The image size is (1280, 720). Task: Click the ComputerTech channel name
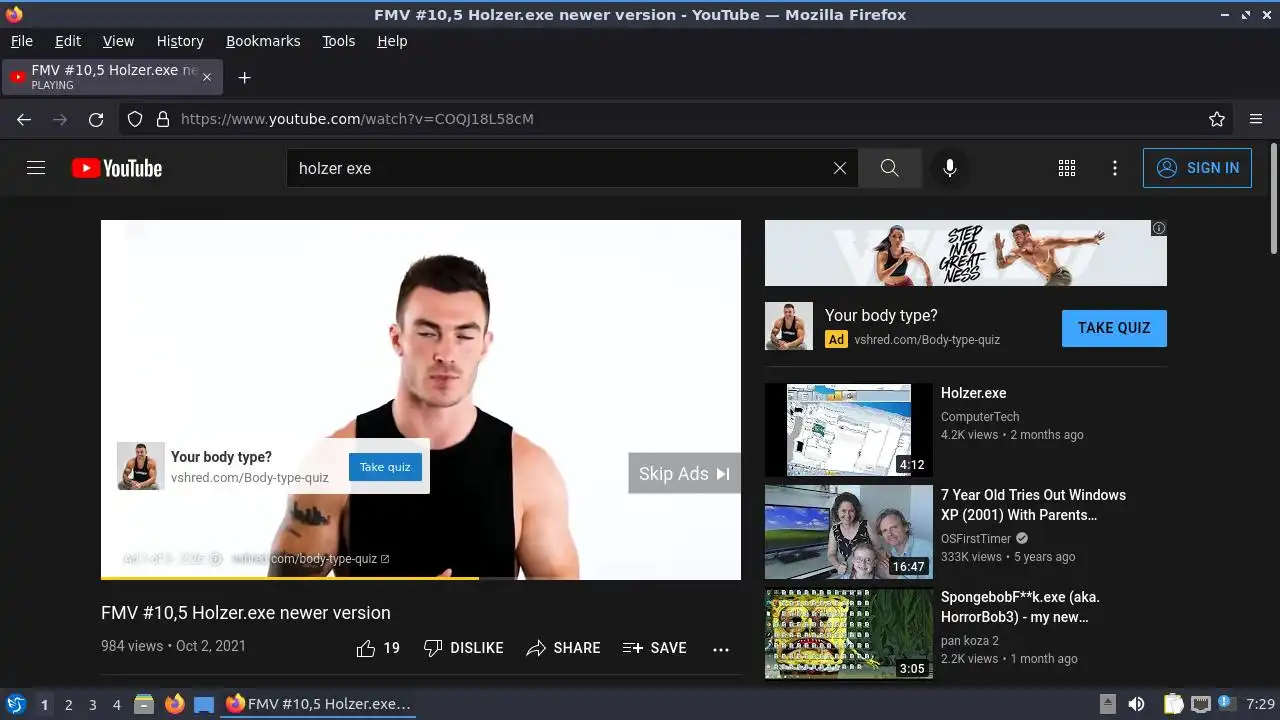click(x=980, y=417)
